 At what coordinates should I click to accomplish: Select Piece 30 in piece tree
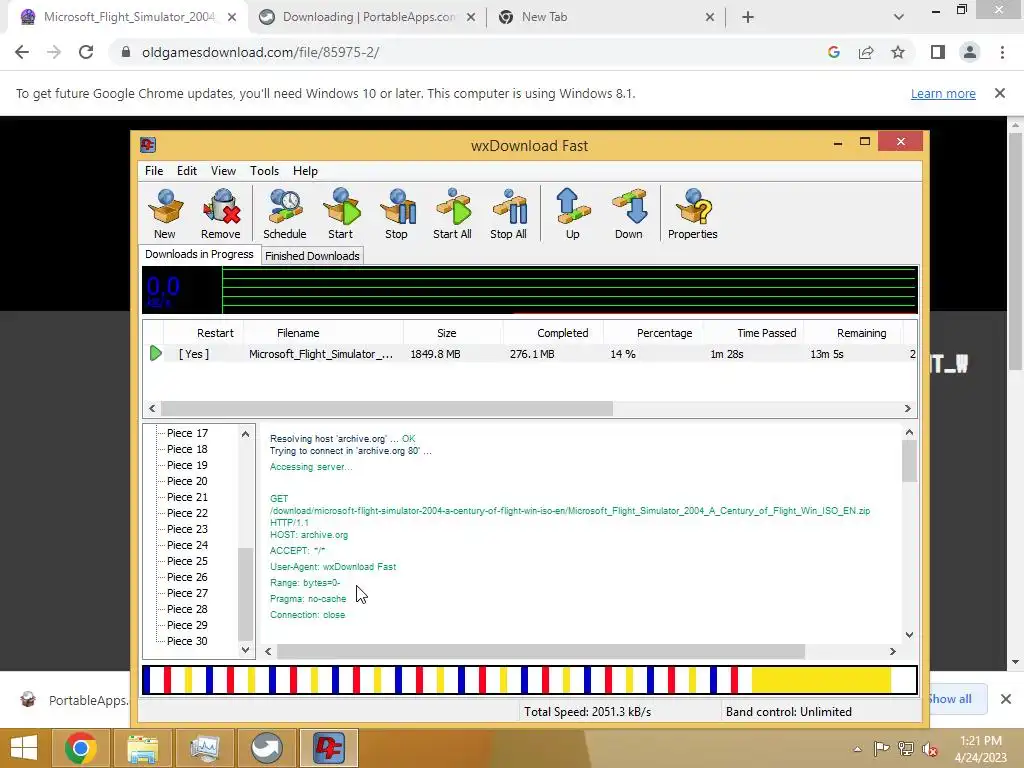tap(187, 641)
